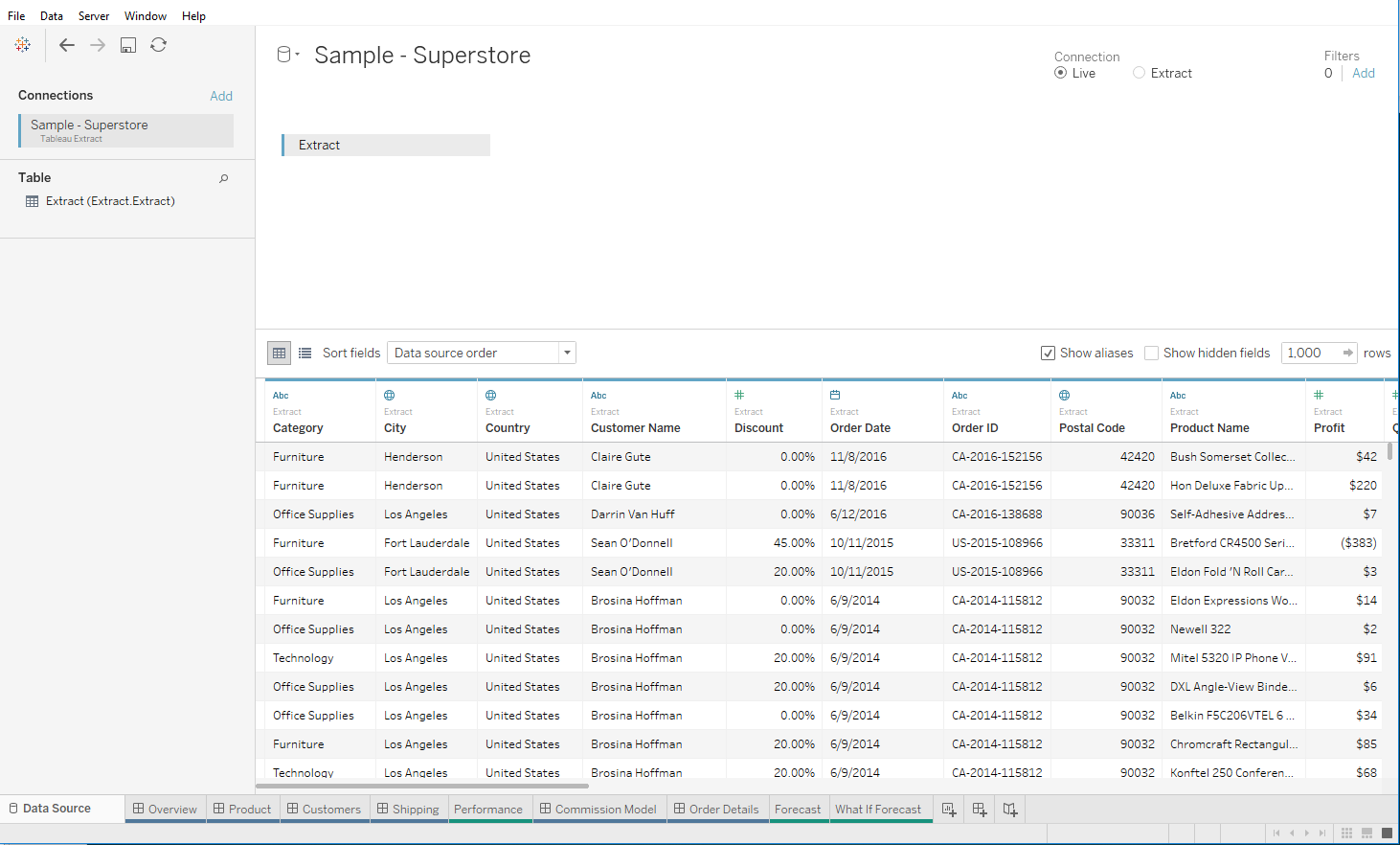Click the rows limit input field
The image size is (1400, 845).
tap(1312, 353)
